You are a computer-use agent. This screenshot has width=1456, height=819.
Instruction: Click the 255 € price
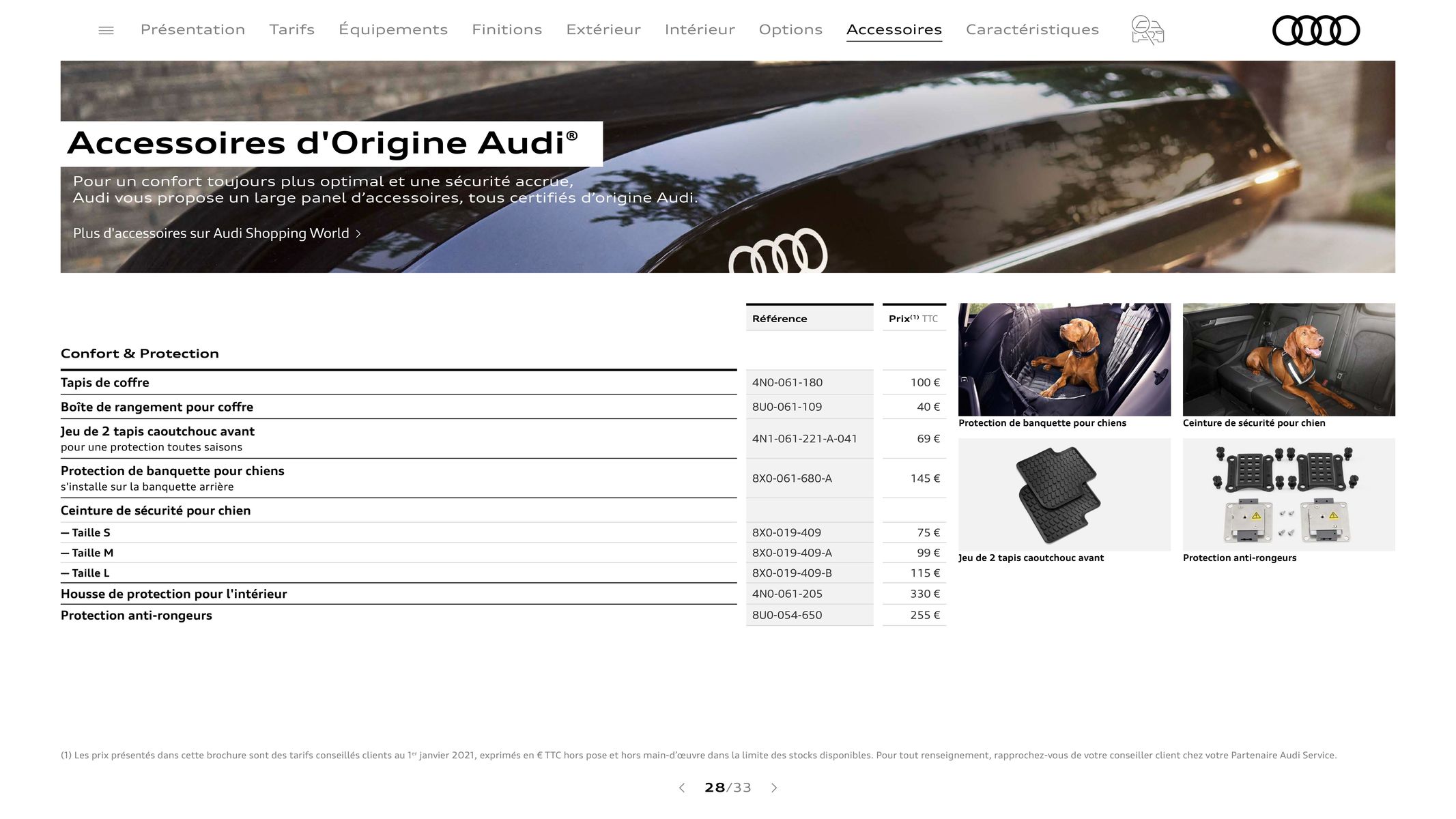tap(925, 616)
